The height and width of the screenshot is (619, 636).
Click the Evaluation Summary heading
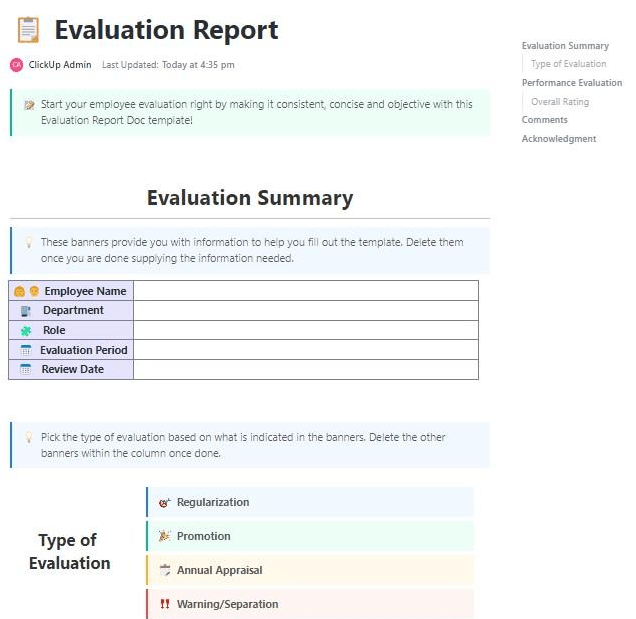click(250, 198)
